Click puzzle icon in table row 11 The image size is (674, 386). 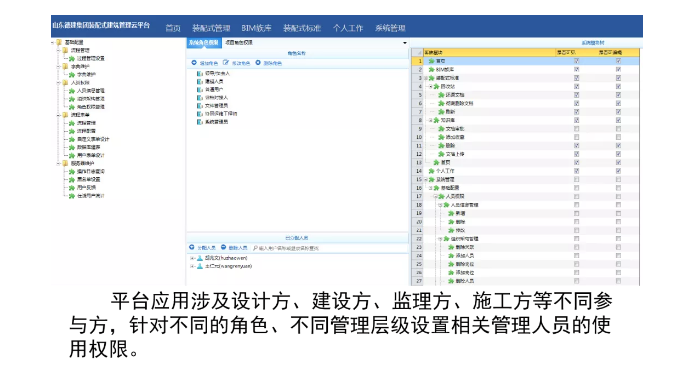coord(441,146)
